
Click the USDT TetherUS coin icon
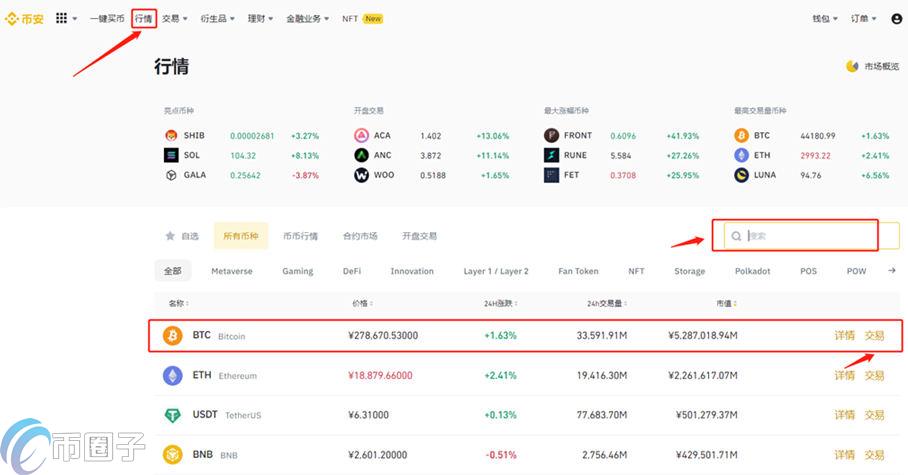coord(173,415)
